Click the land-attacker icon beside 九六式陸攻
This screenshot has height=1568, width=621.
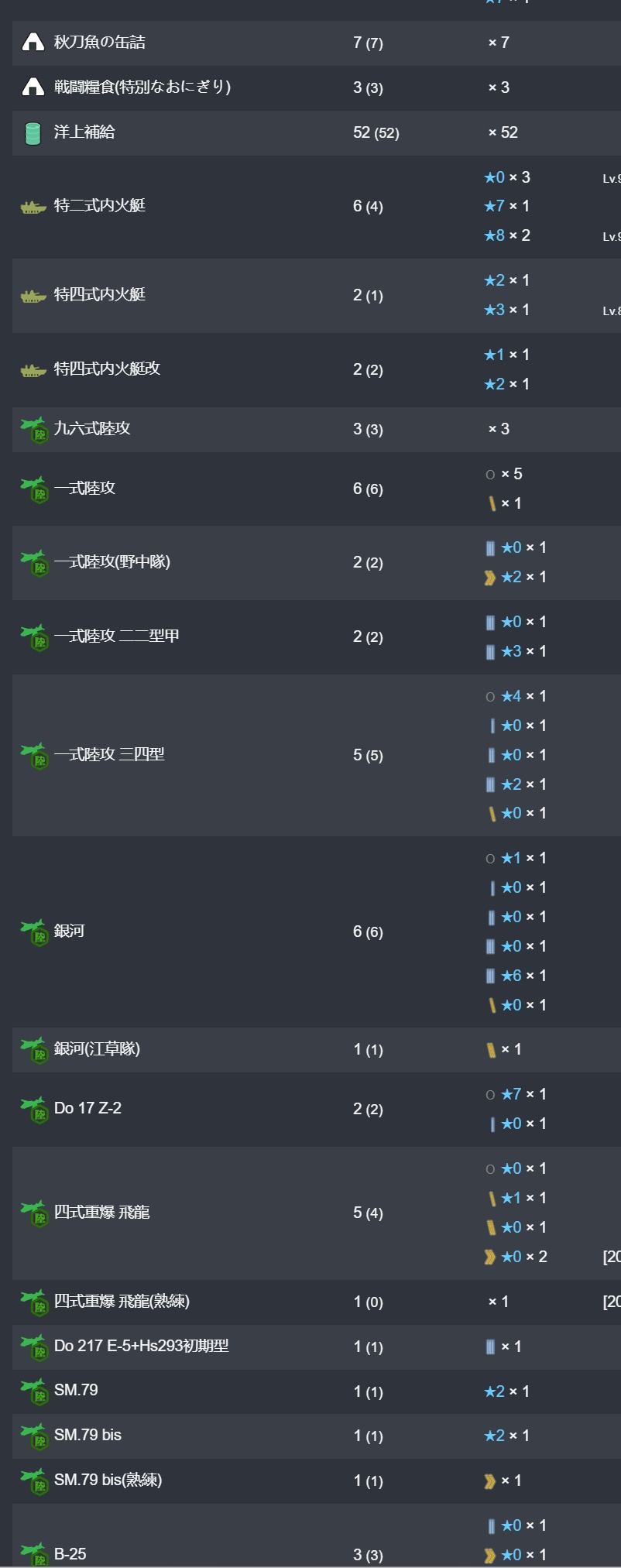[x=33, y=430]
